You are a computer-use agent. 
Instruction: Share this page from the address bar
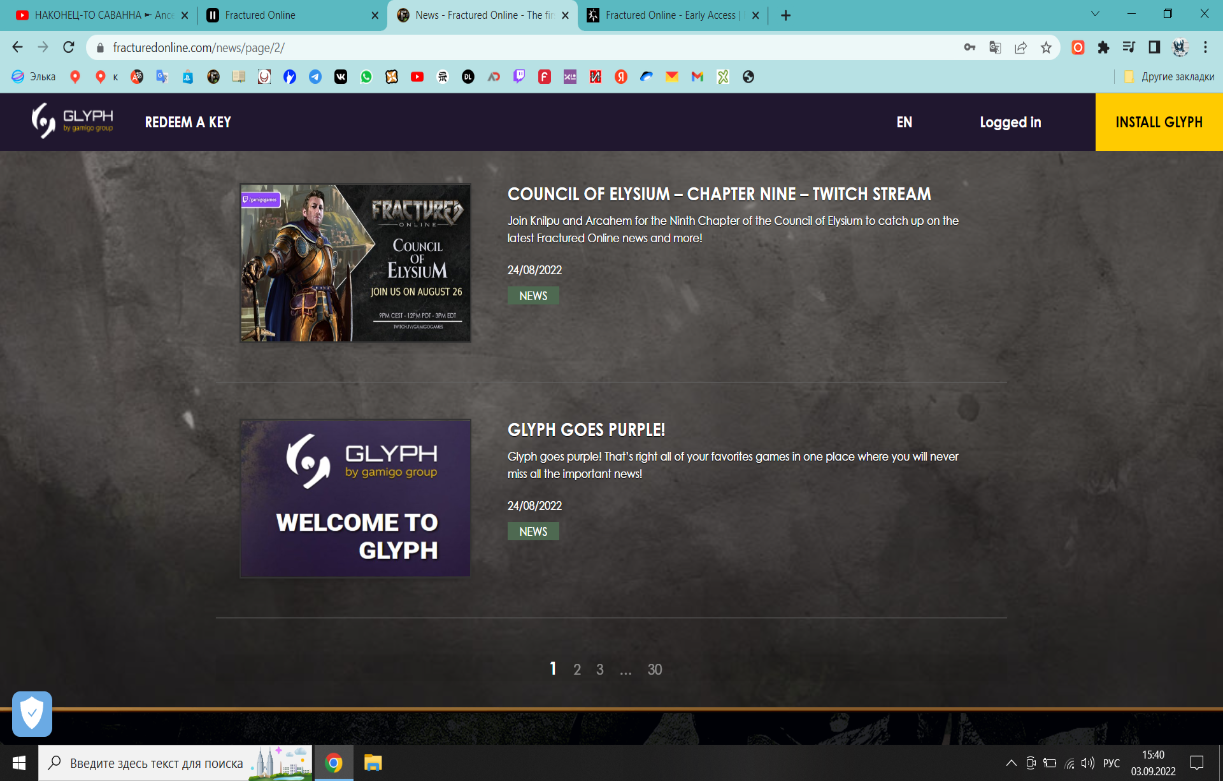(1021, 47)
